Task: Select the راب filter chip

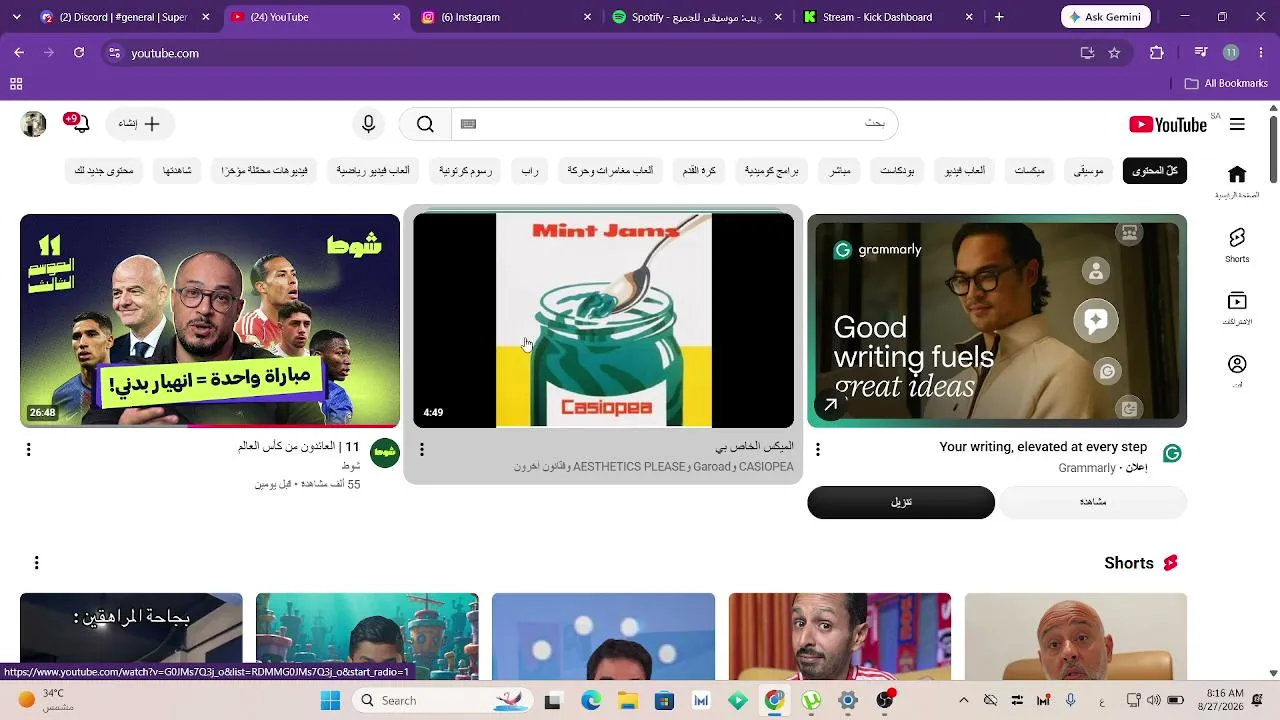Action: pyautogui.click(x=530, y=171)
